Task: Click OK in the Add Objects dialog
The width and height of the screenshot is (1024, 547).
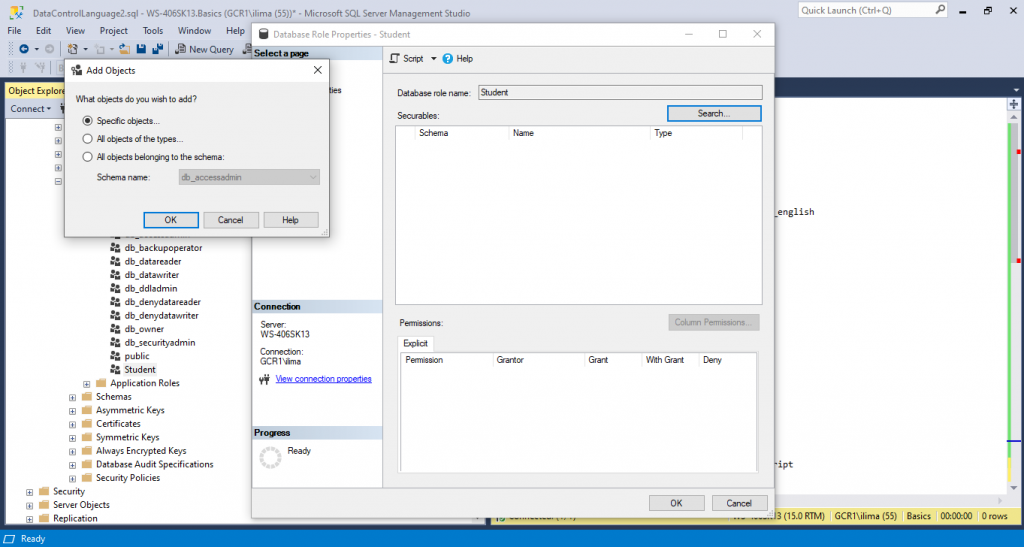Action: click(170, 220)
